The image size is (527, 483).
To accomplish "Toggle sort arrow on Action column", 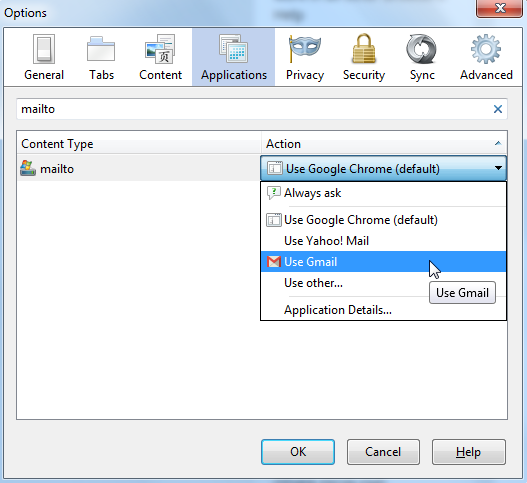I will pos(498,144).
